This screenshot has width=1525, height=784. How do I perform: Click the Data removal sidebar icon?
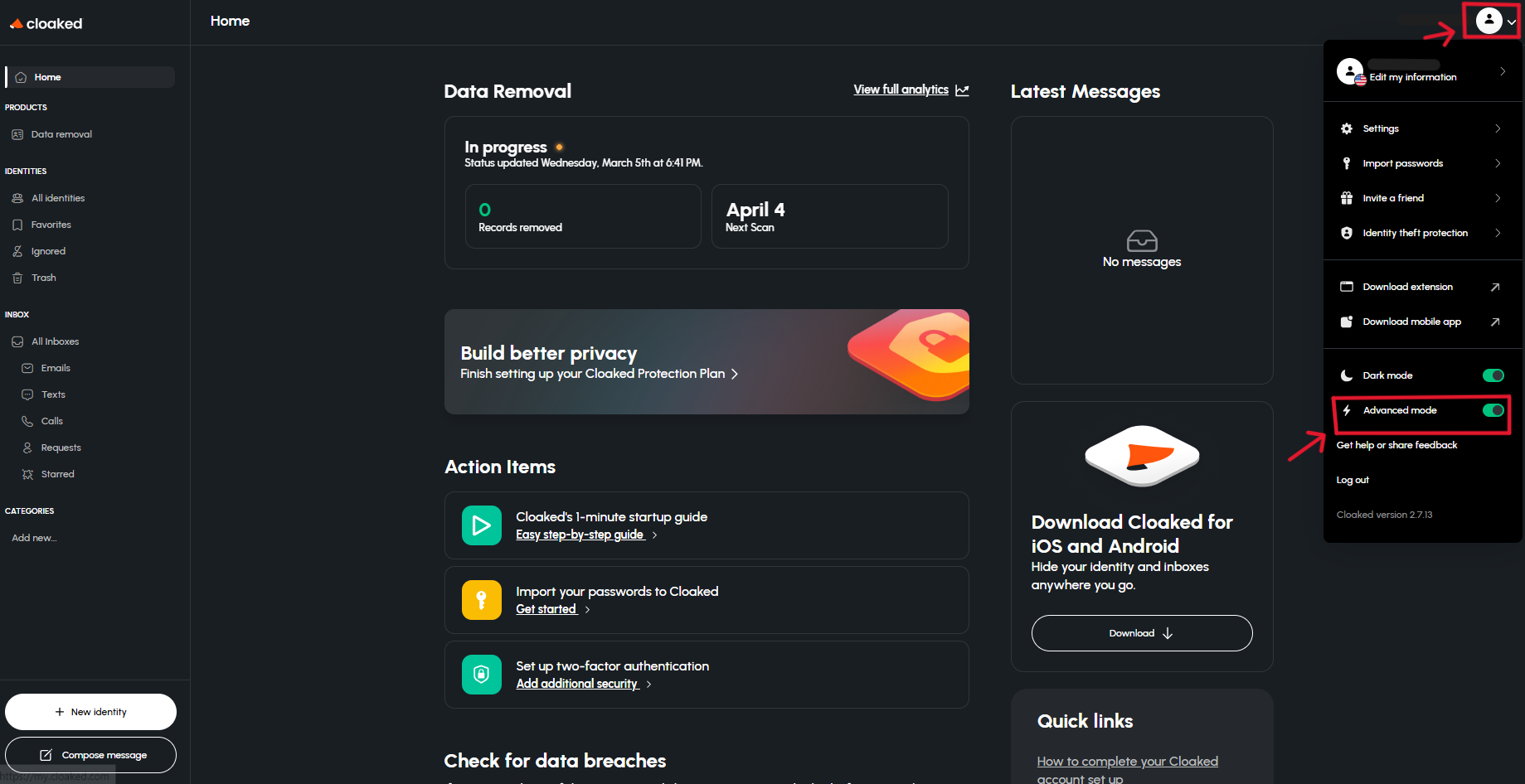coord(17,134)
